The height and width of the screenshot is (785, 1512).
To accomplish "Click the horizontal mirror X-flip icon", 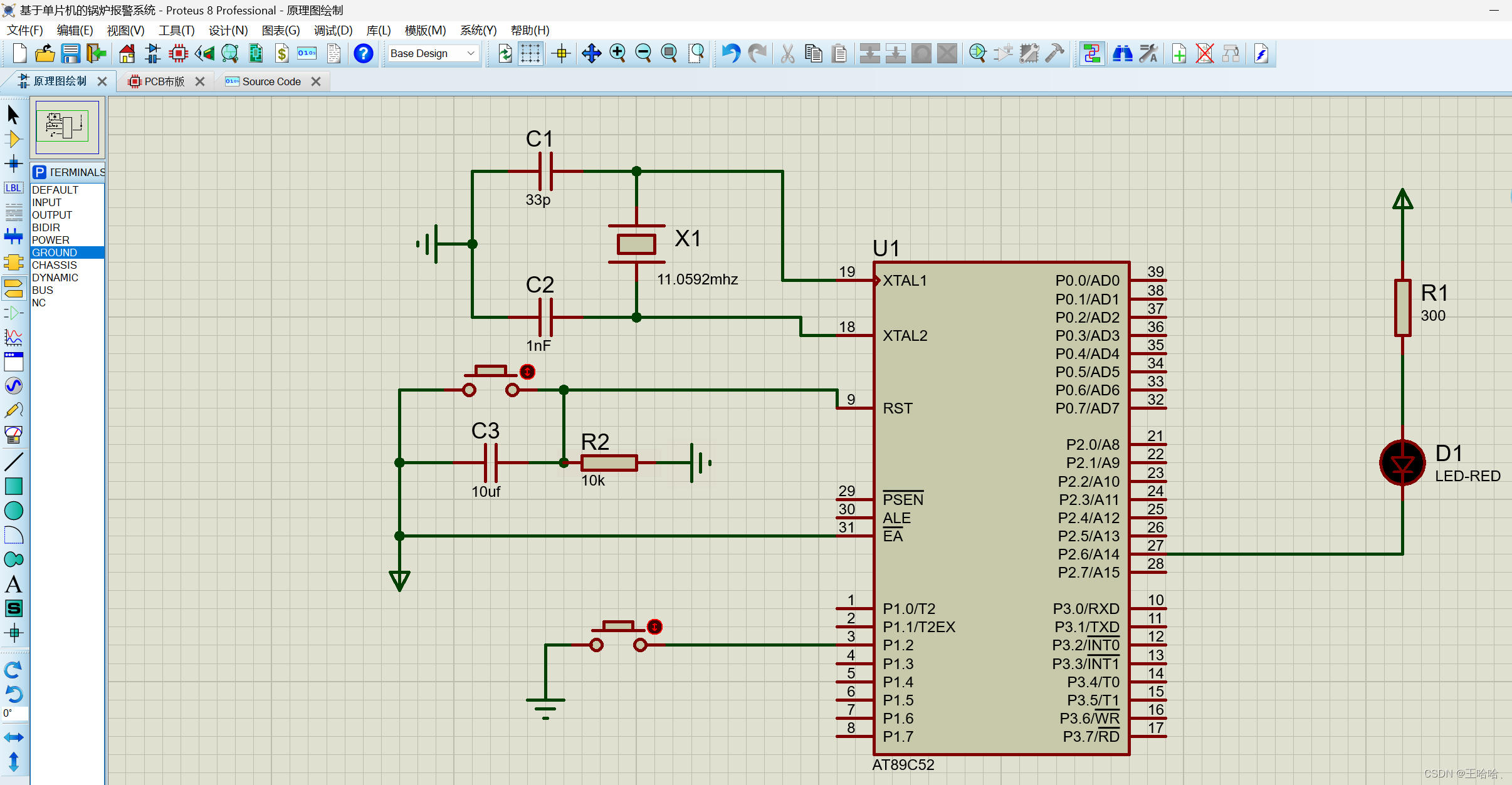I will point(13,737).
